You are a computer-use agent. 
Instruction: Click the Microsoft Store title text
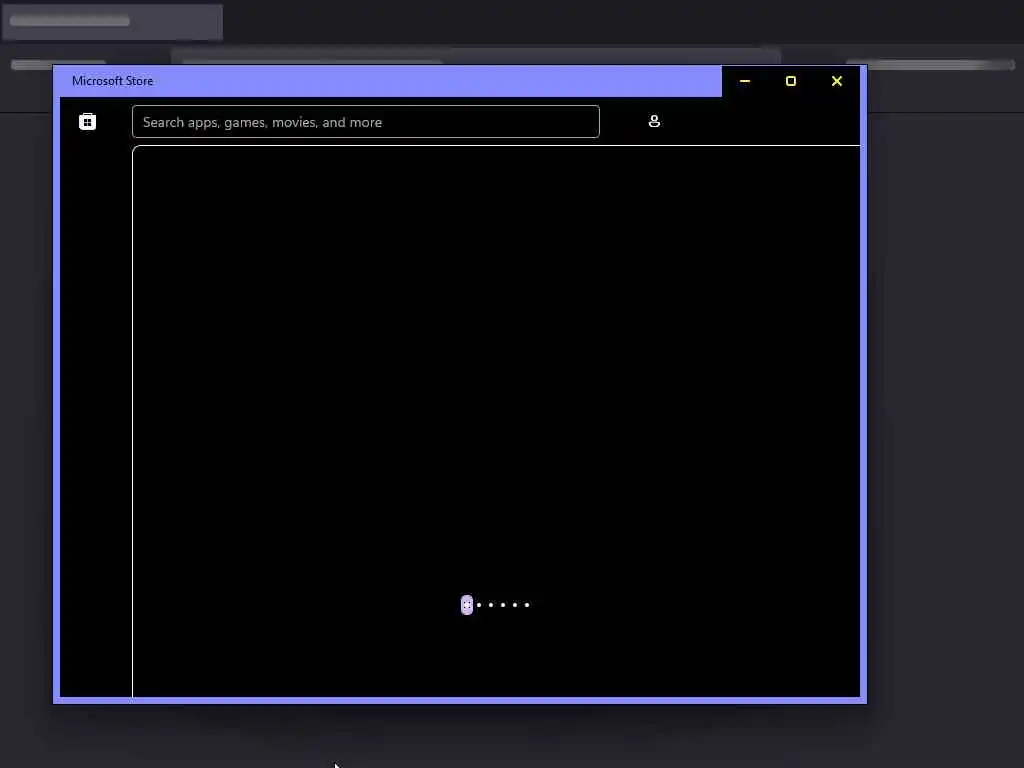112,81
